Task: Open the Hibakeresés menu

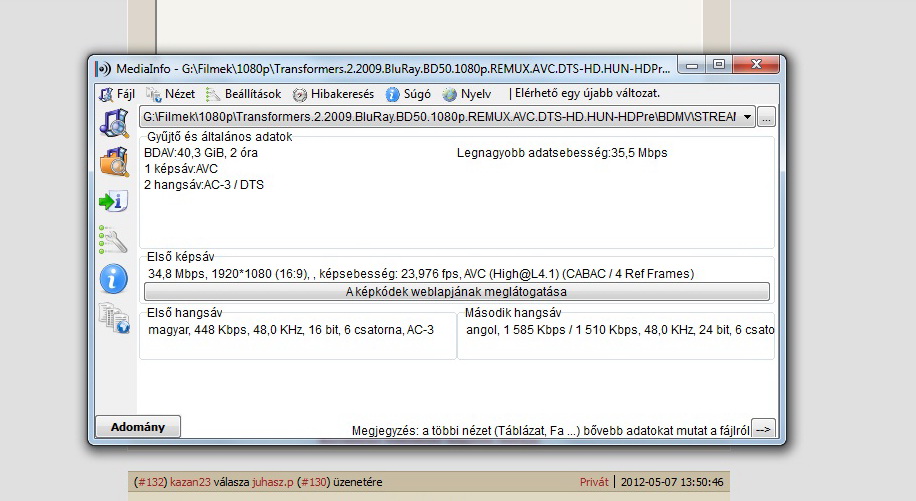Action: (333, 94)
